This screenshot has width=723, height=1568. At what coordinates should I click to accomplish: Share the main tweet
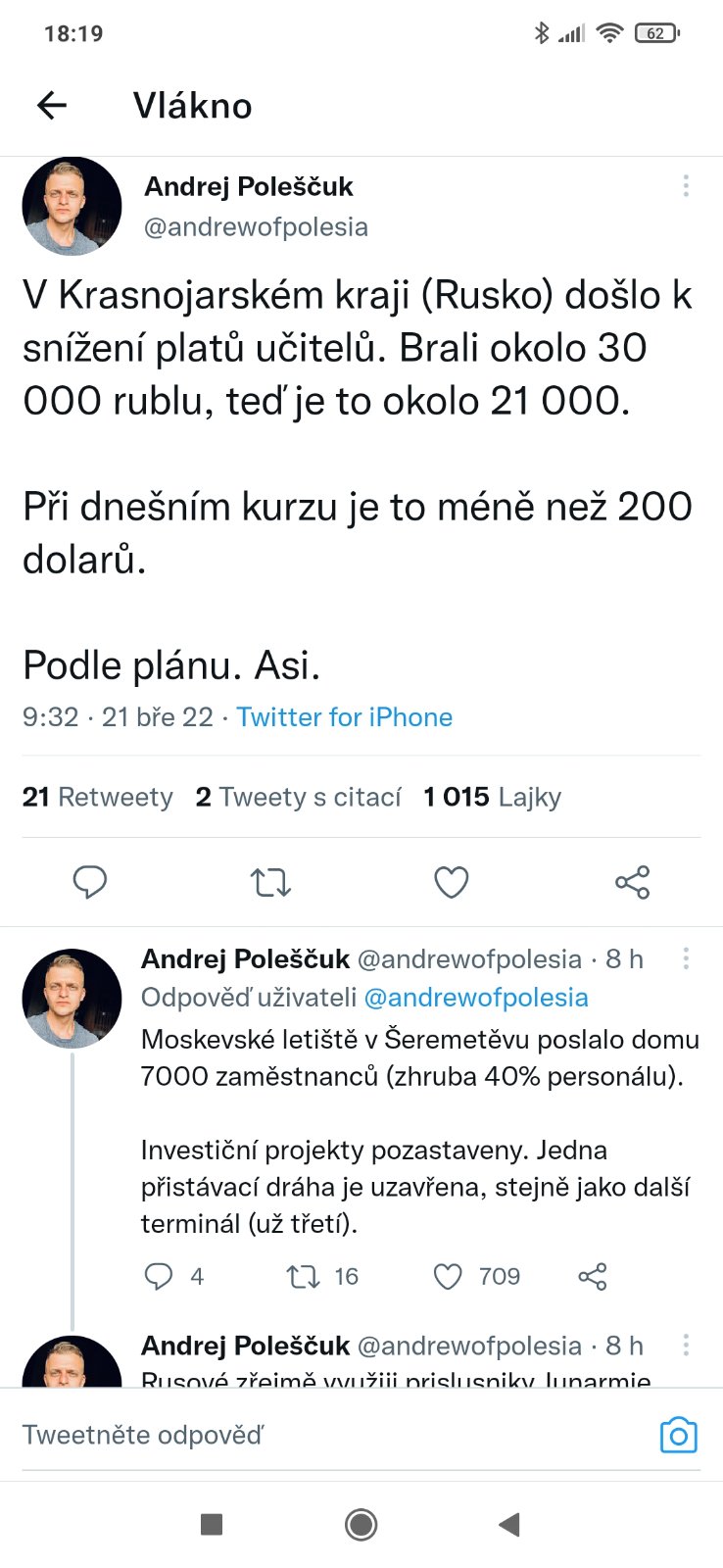[632, 882]
